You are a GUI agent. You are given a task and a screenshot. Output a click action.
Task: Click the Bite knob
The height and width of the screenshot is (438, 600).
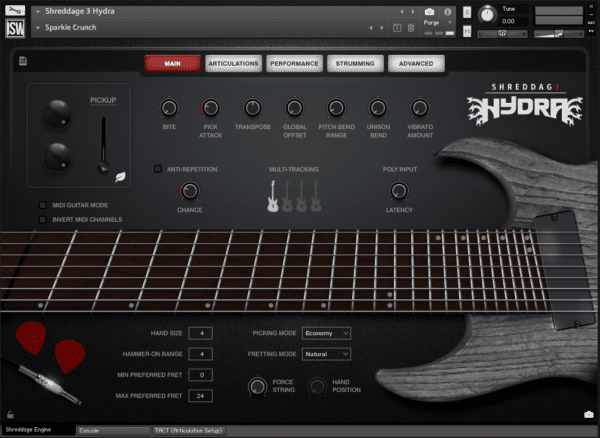tap(169, 108)
